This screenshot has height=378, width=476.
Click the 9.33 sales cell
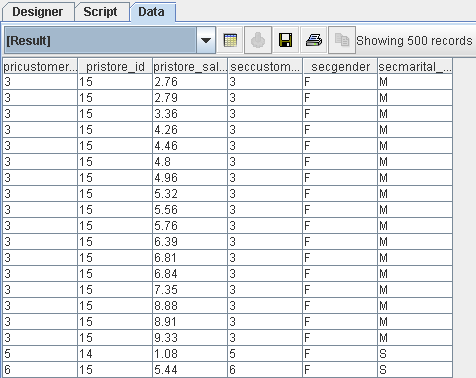tap(190, 338)
